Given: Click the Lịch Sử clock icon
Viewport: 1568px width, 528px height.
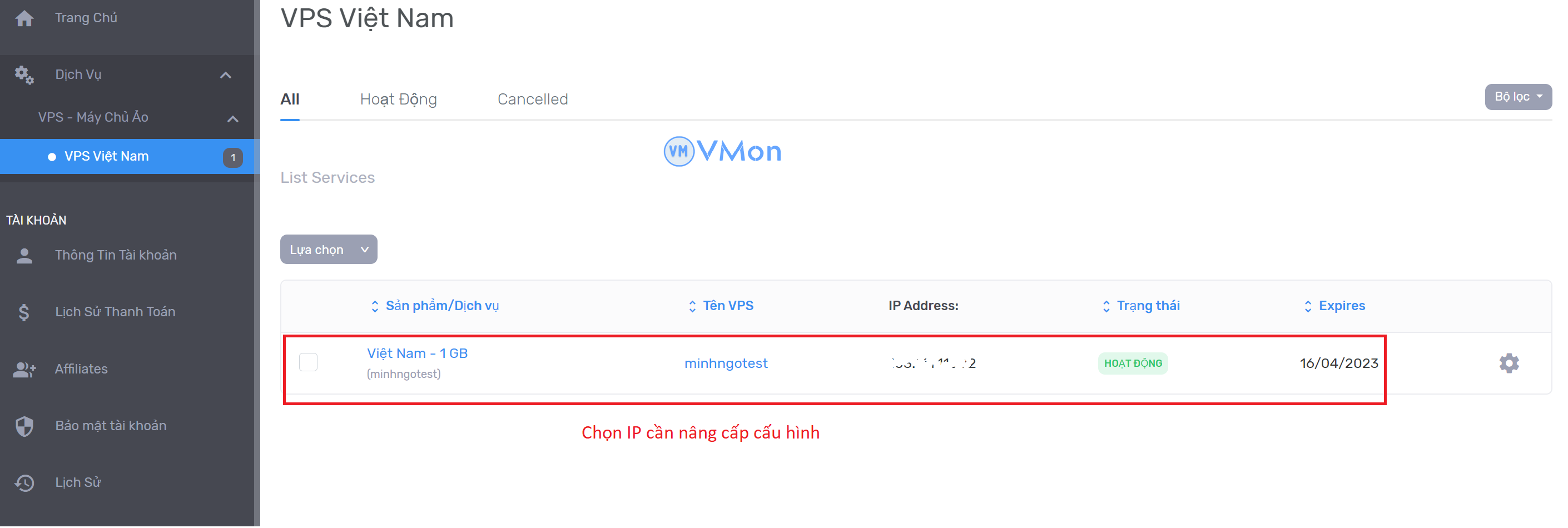Looking at the screenshot, I should pyautogui.click(x=24, y=482).
